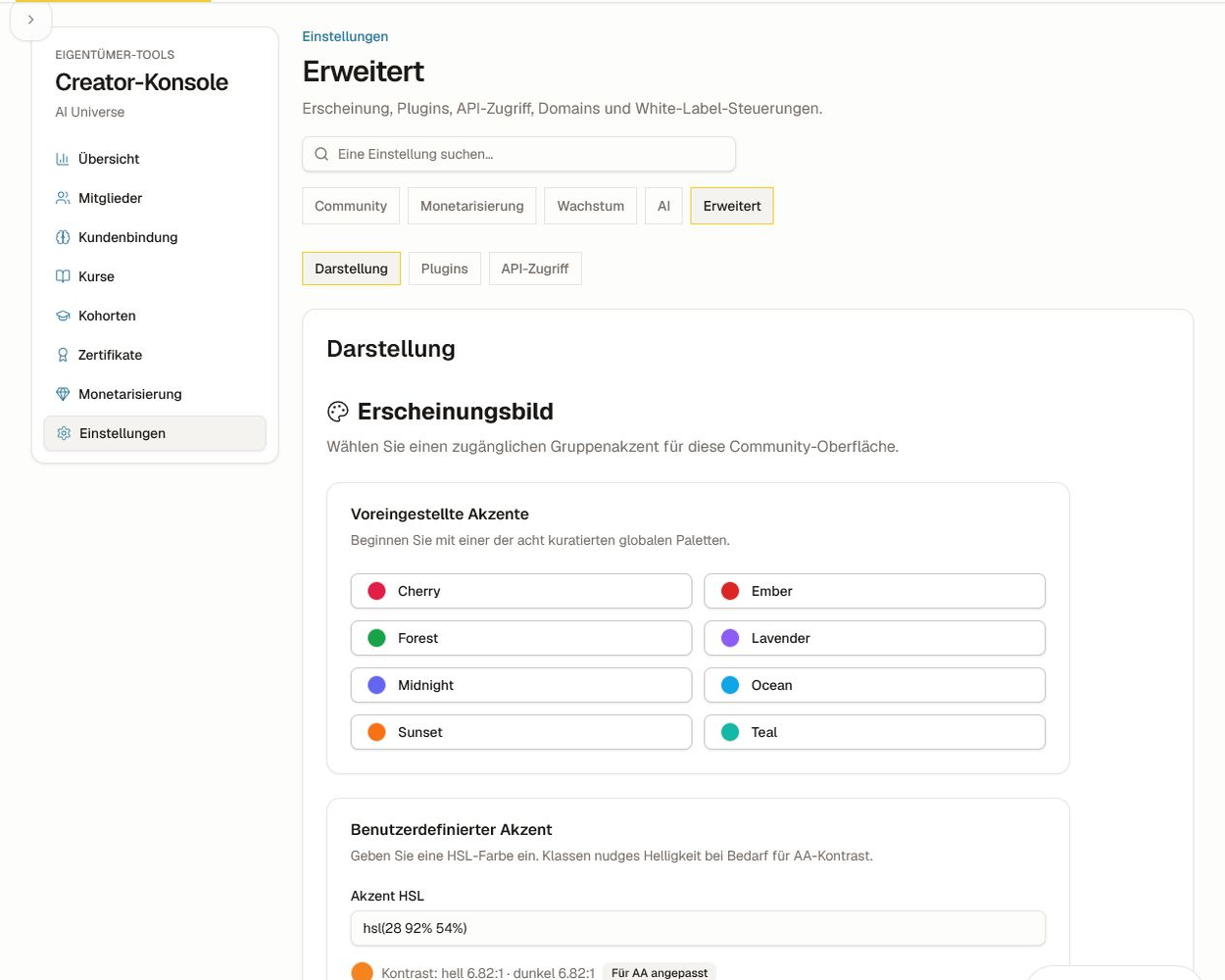Click the Kundenbindung icon in the sidebar
The width and height of the screenshot is (1225, 980).
(x=63, y=237)
